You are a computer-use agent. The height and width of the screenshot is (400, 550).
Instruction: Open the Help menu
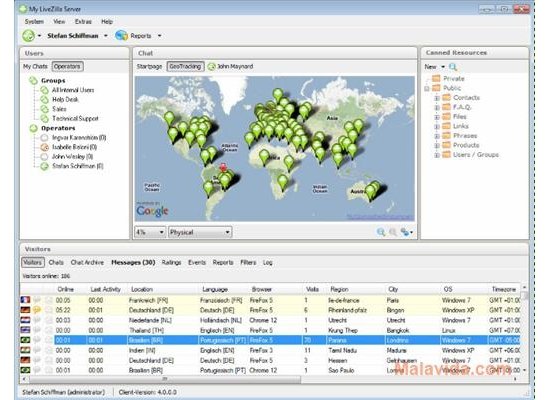point(107,22)
